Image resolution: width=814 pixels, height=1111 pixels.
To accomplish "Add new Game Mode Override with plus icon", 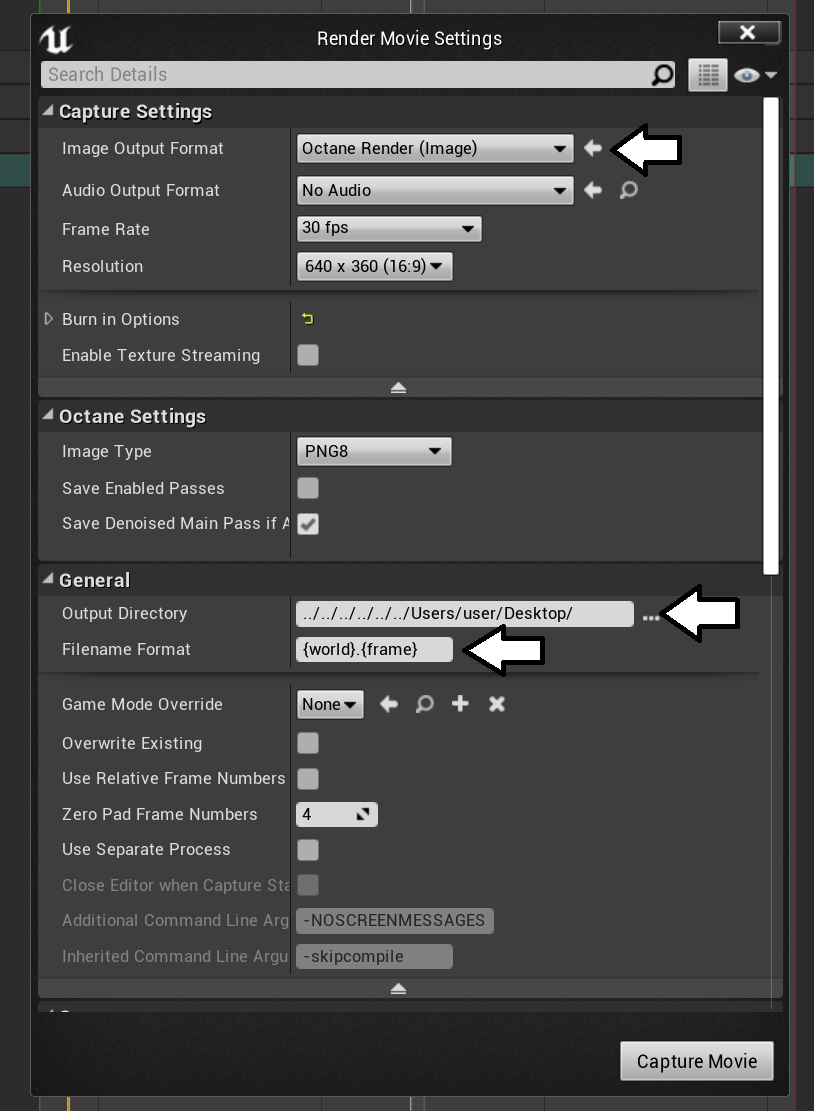I will click(460, 704).
